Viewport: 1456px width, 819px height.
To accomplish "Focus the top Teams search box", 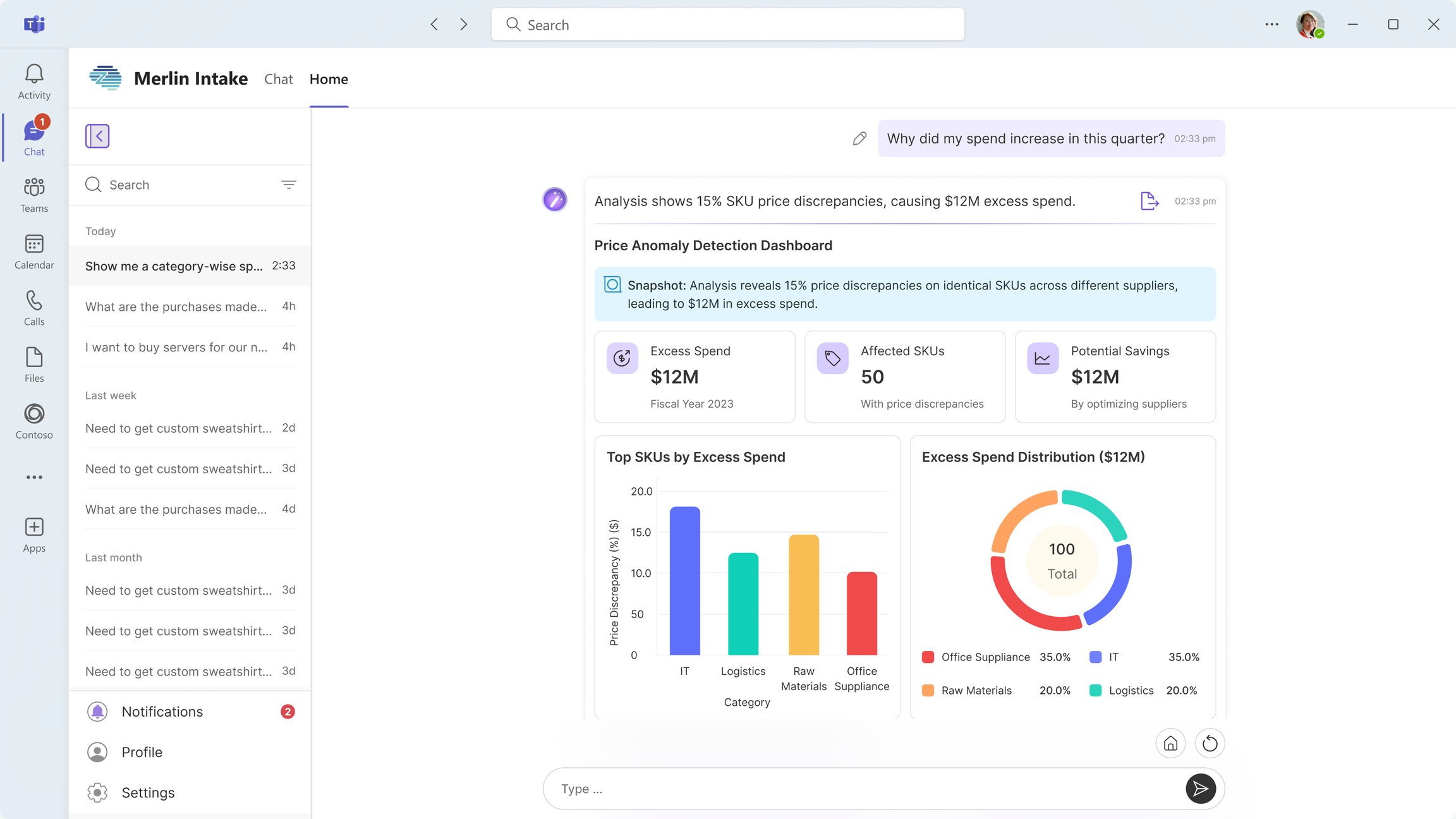I will 727,25.
